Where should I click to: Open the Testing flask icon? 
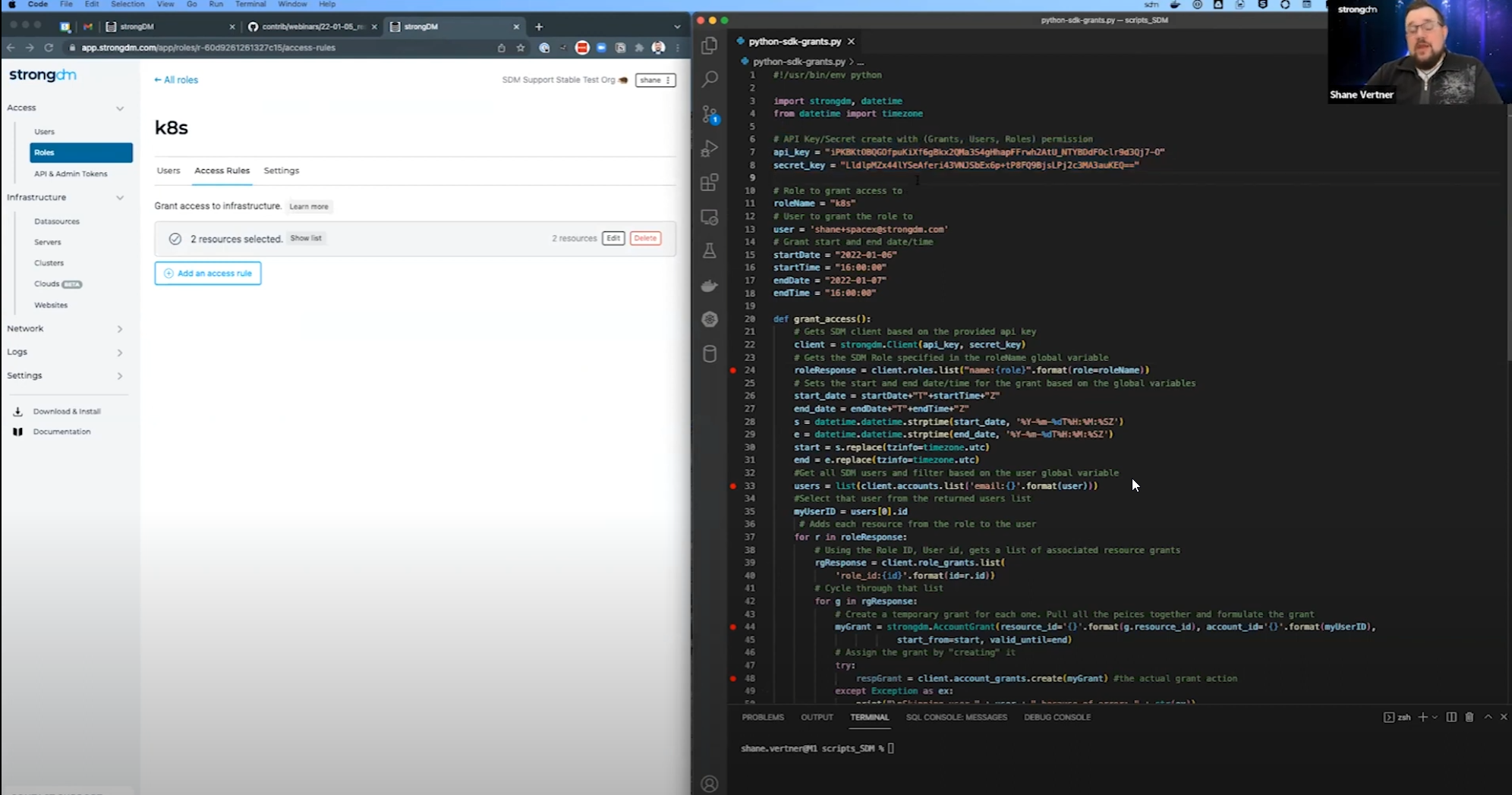(710, 251)
